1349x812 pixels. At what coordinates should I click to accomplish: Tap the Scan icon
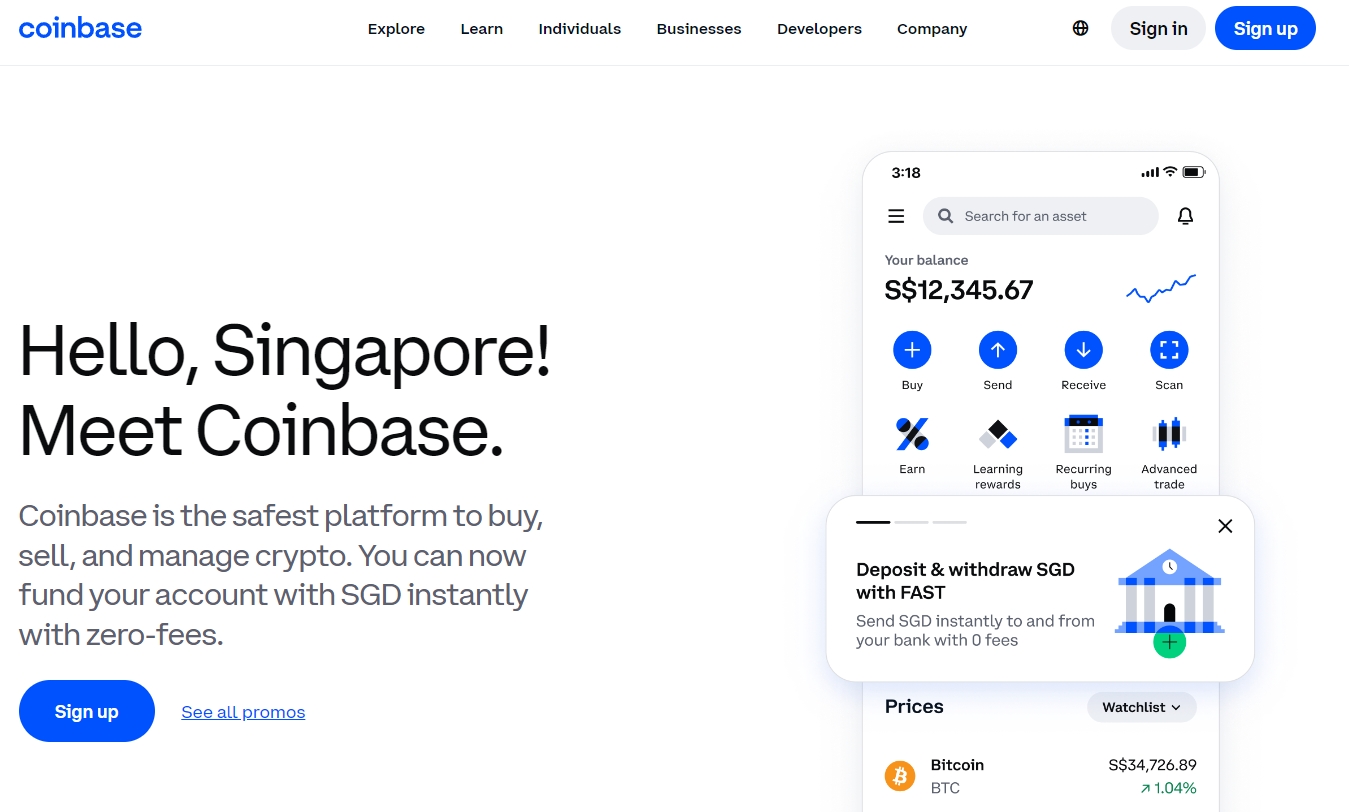coord(1169,350)
